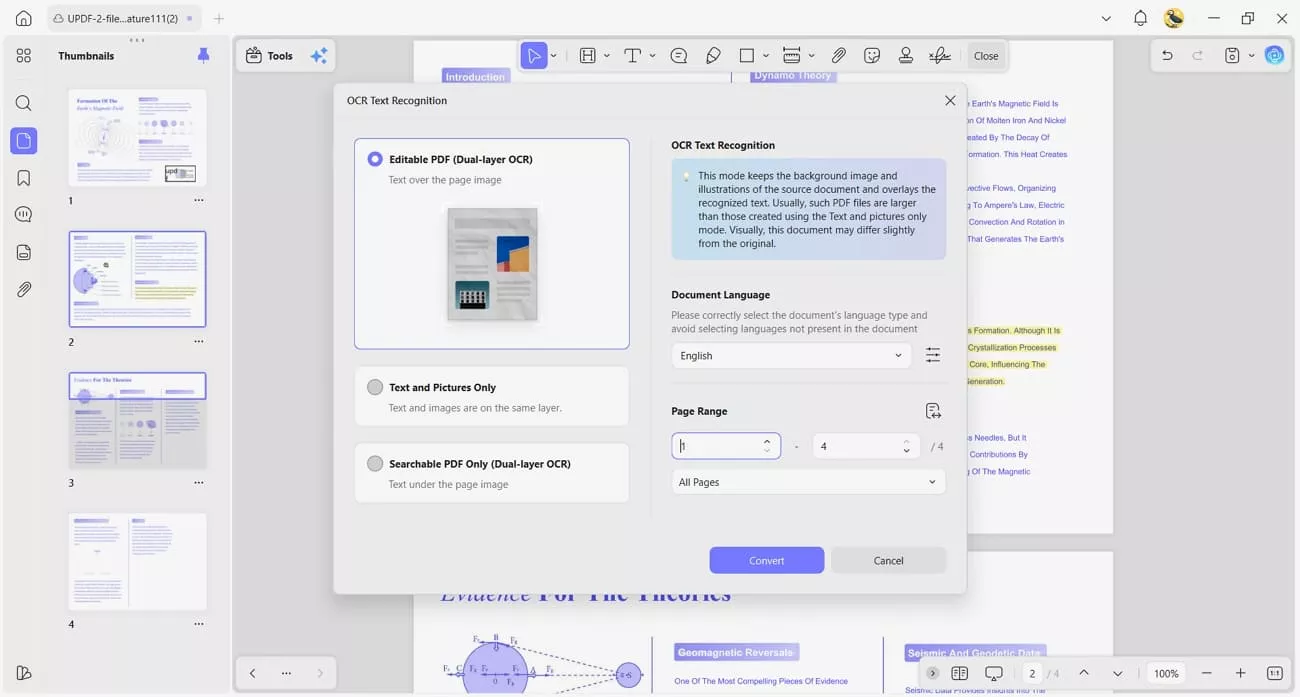Click the Attachment paperclip tool
The width and height of the screenshot is (1300, 697).
pyautogui.click(x=839, y=55)
